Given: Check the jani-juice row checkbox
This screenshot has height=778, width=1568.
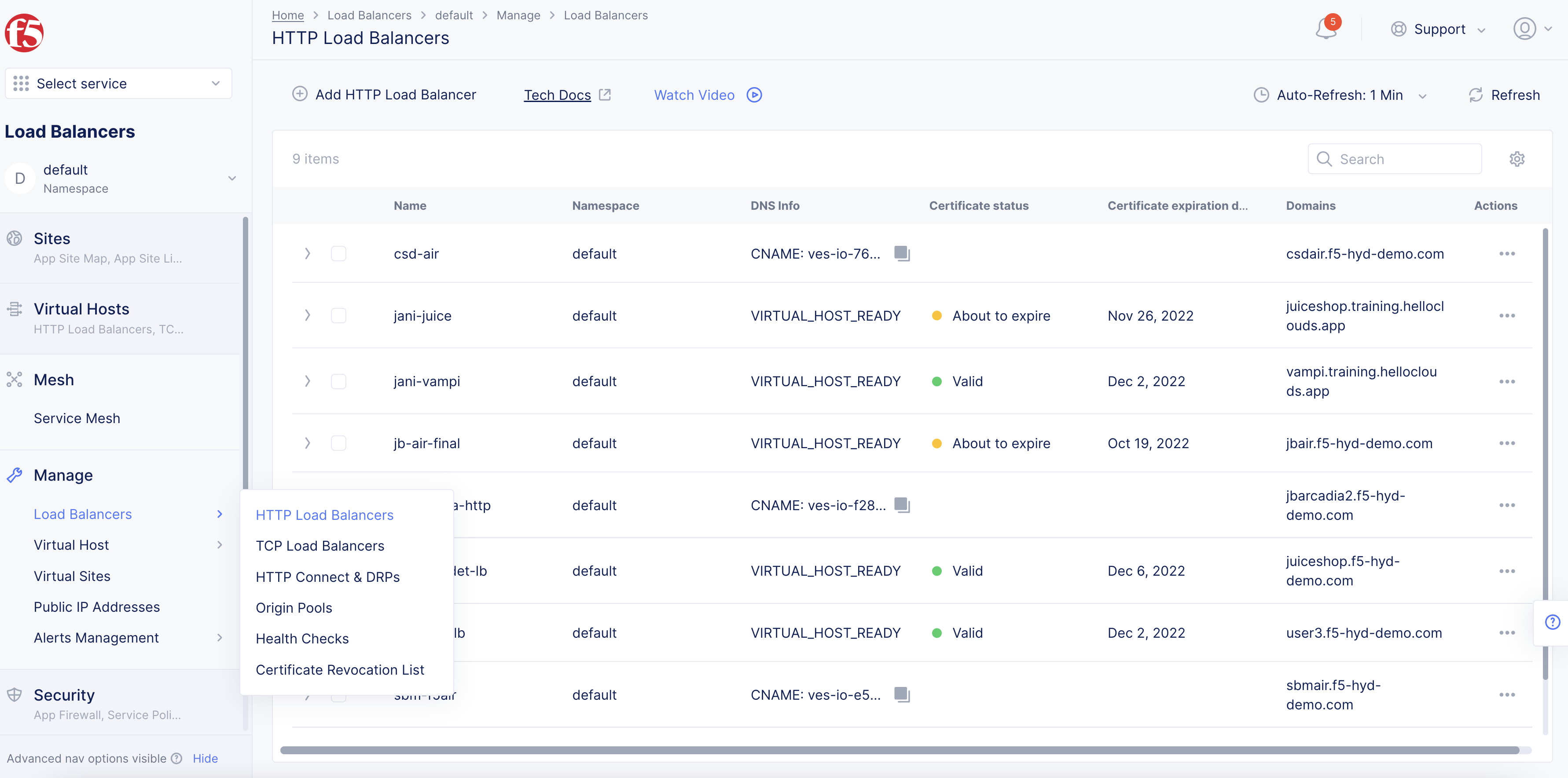Looking at the screenshot, I should 339,316.
